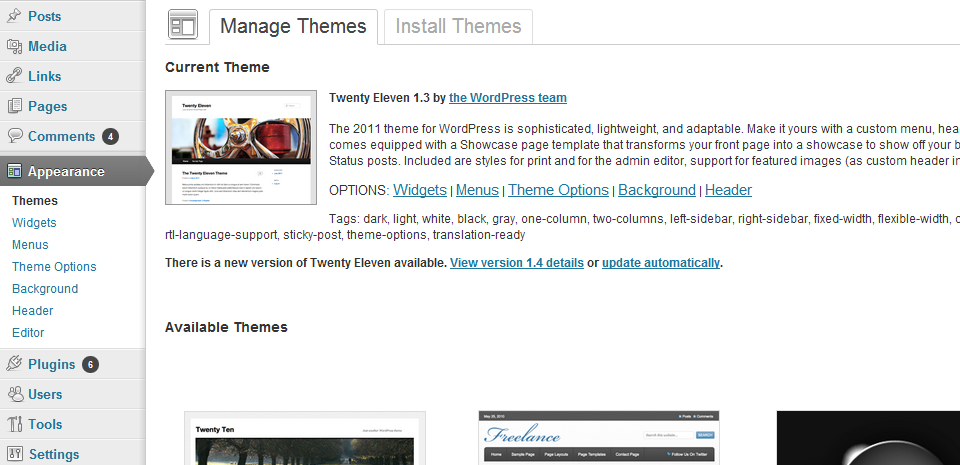Screen dimensions: 960x465
Task: Open the Posts menu
Action: (x=45, y=17)
